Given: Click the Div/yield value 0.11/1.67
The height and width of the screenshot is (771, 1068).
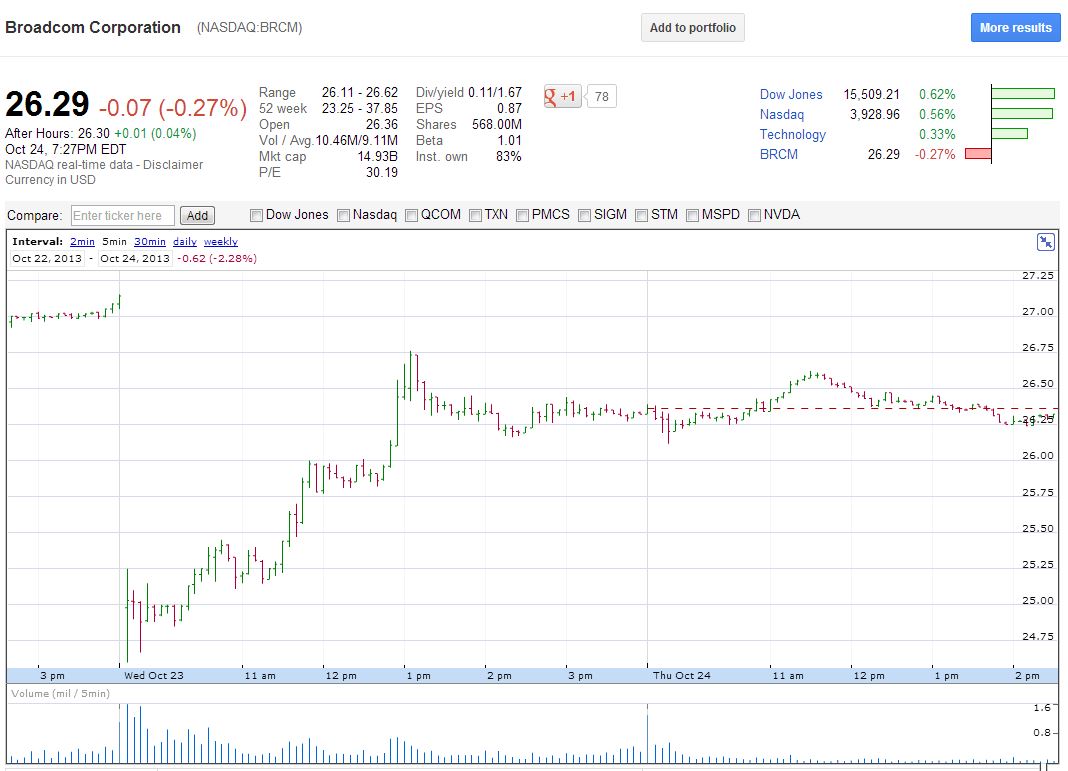Looking at the screenshot, I should pyautogui.click(x=494, y=93).
